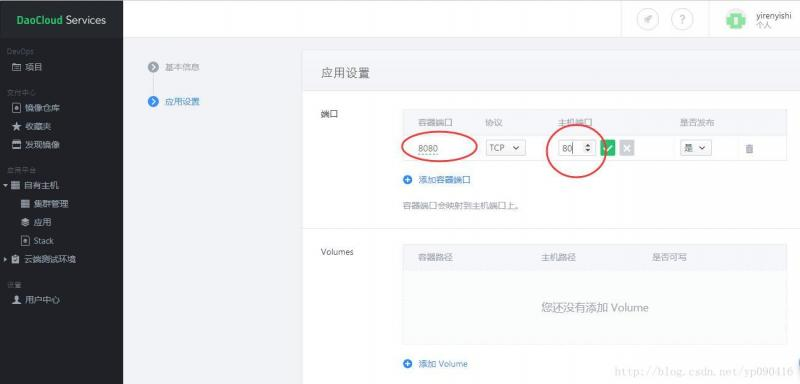The width and height of the screenshot is (800, 384).
Task: Click the rocket icon in top bar
Action: 648,20
